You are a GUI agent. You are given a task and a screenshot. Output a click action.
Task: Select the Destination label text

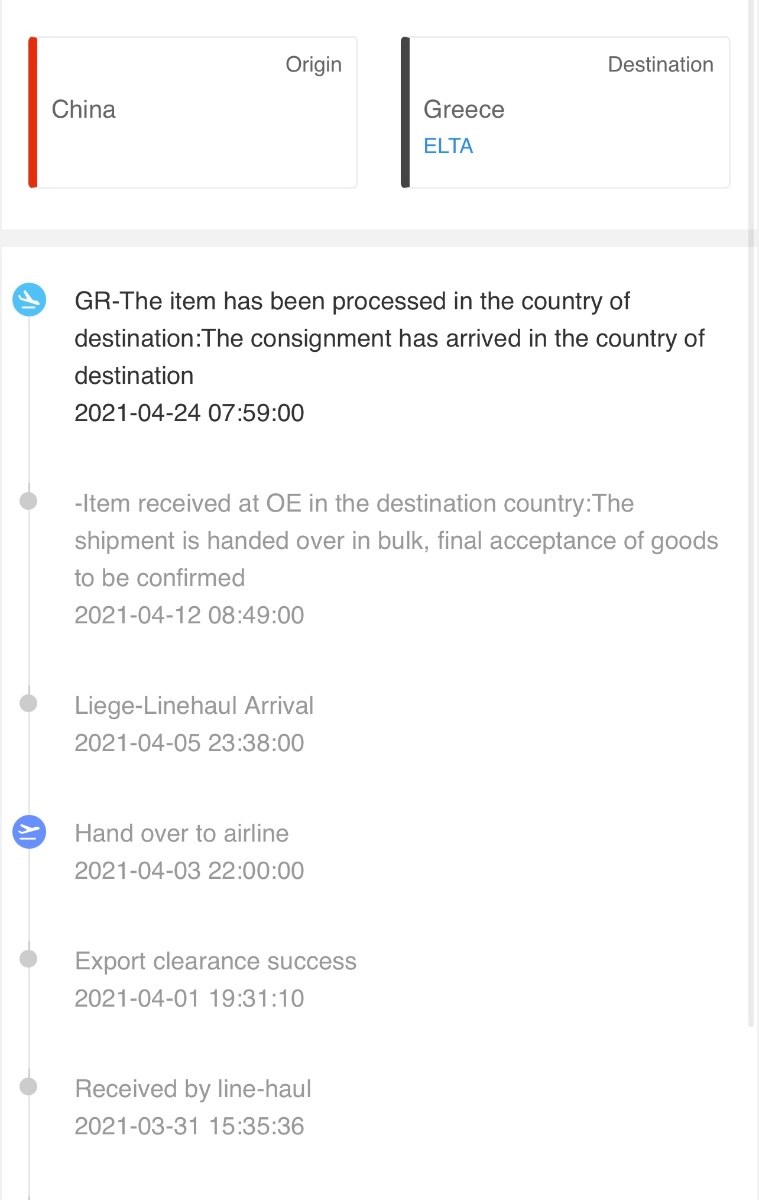point(661,64)
